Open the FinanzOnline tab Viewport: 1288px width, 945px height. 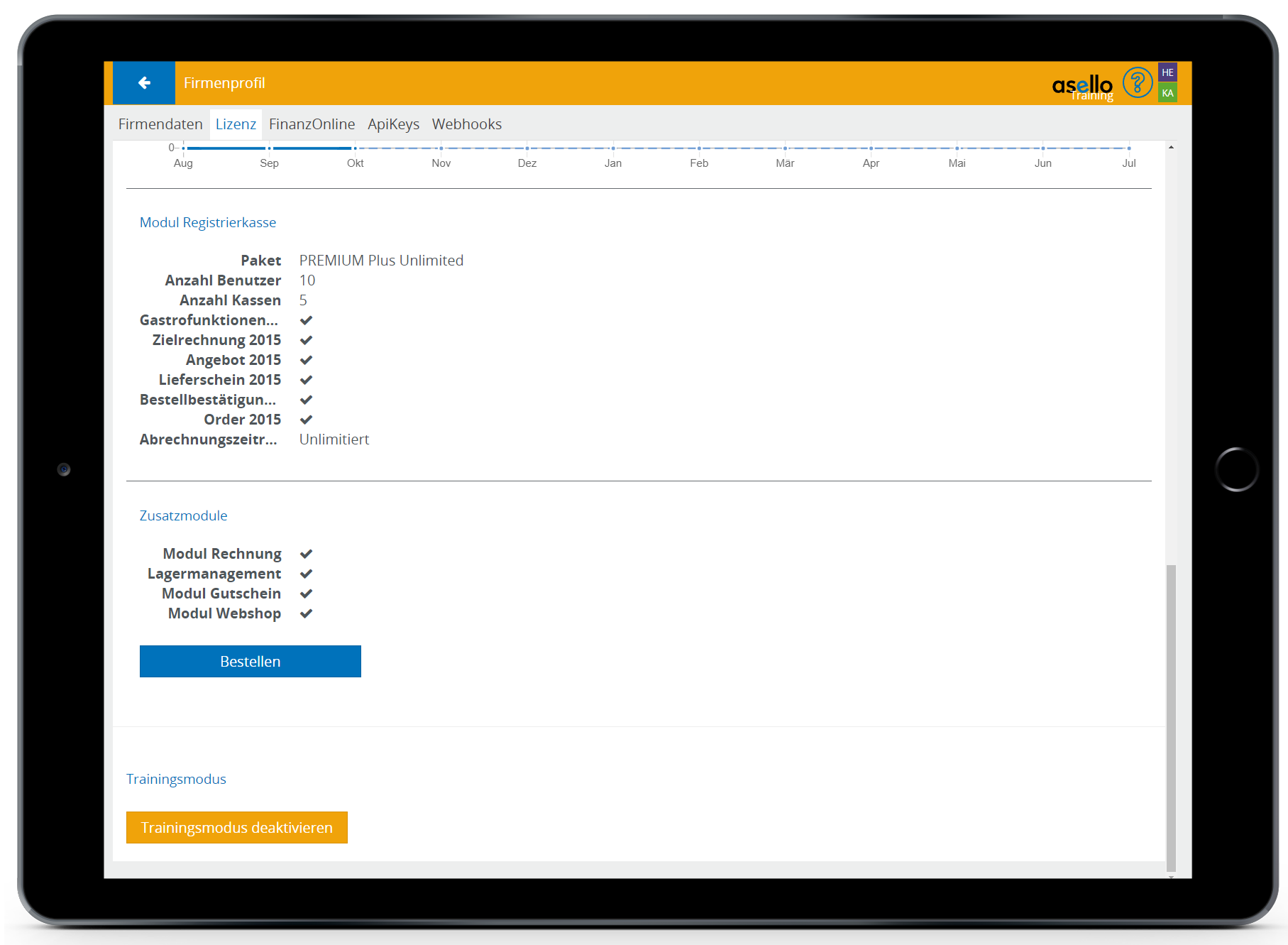(x=312, y=124)
